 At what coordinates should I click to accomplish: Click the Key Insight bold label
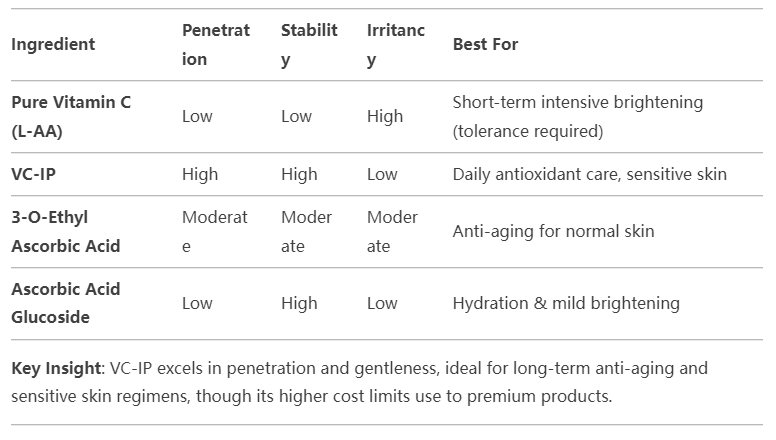(x=56, y=368)
